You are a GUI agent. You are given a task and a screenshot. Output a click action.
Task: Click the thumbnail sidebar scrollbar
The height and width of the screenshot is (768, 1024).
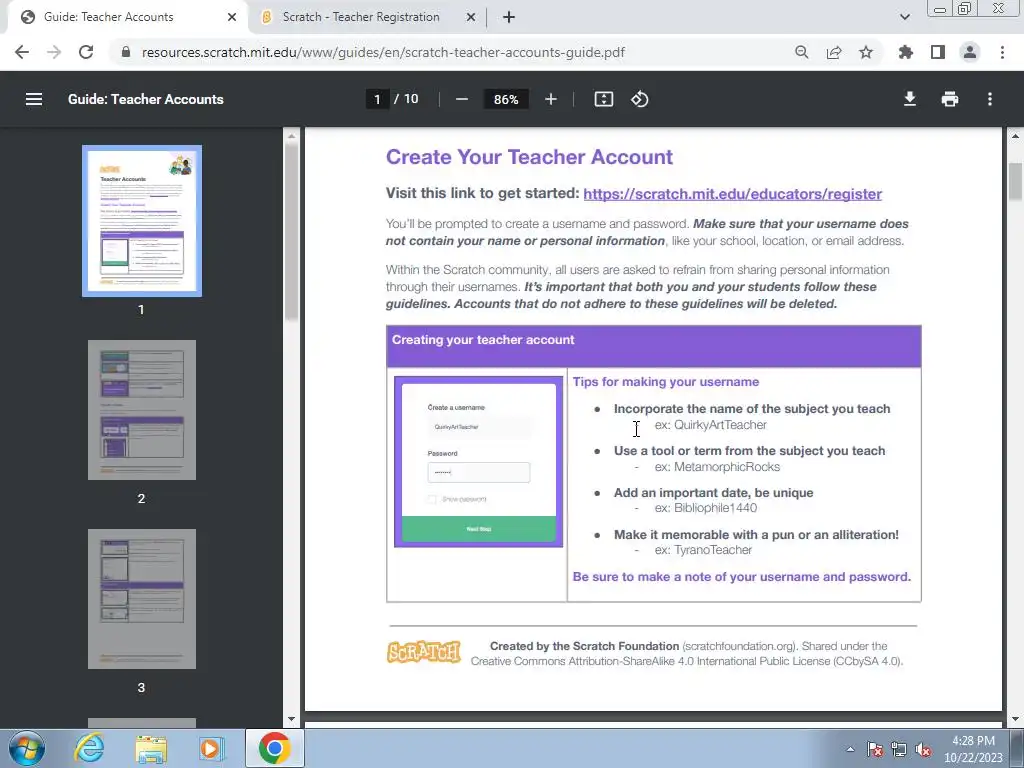291,232
